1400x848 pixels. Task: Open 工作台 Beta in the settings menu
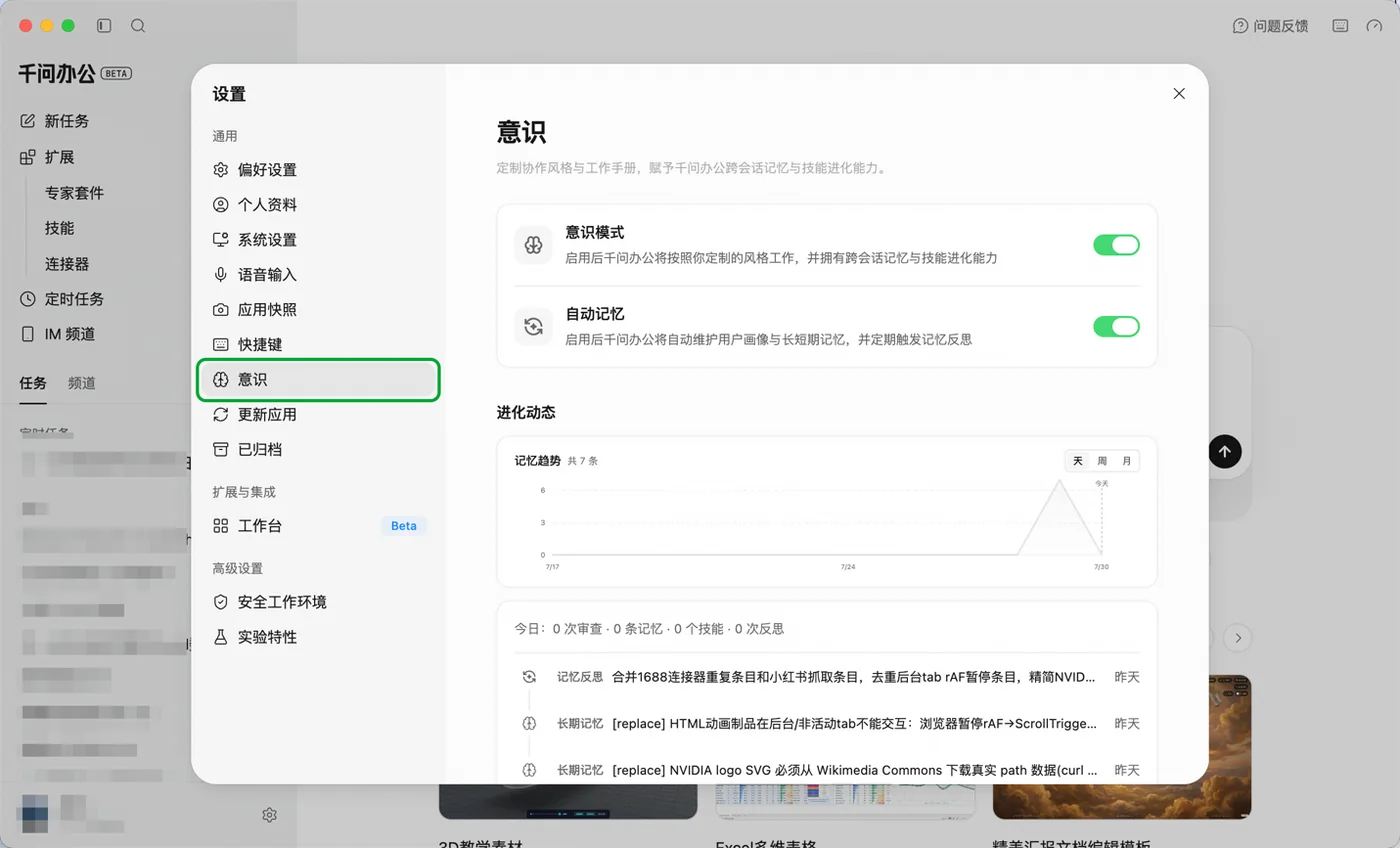coord(318,526)
